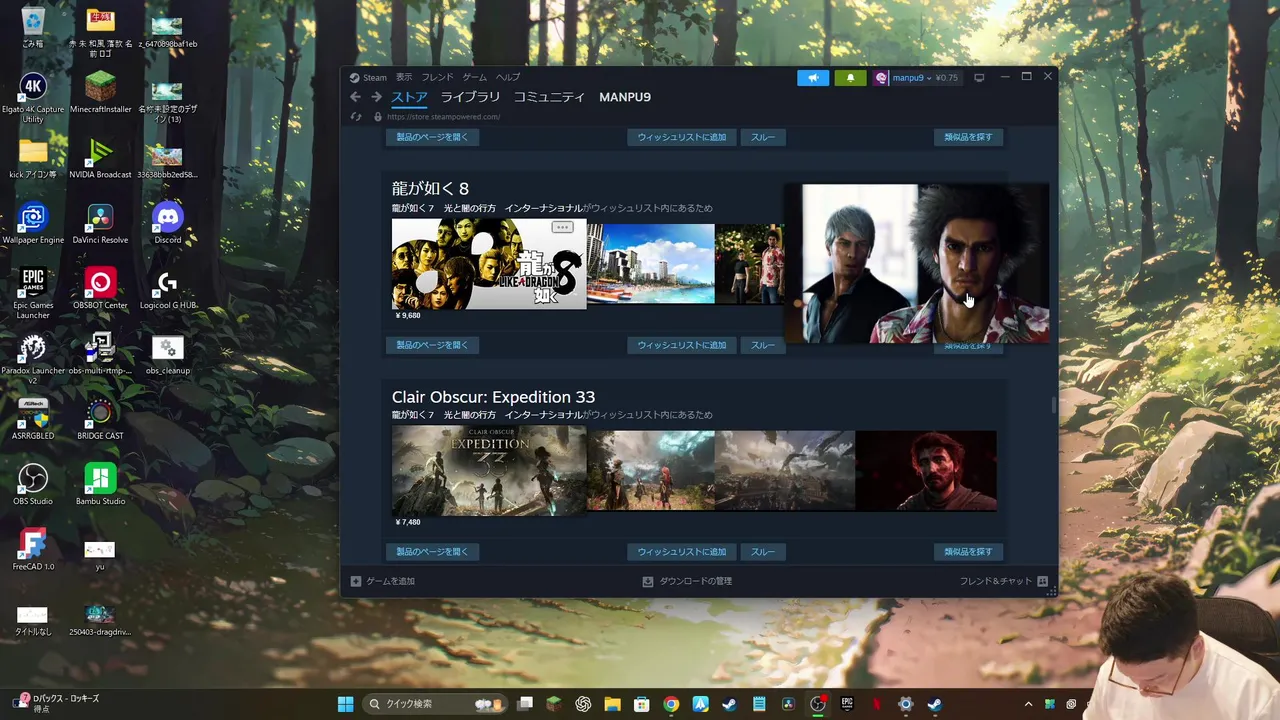
Task: Select the bearded man Clair Obscur screenshot
Action: (926, 471)
